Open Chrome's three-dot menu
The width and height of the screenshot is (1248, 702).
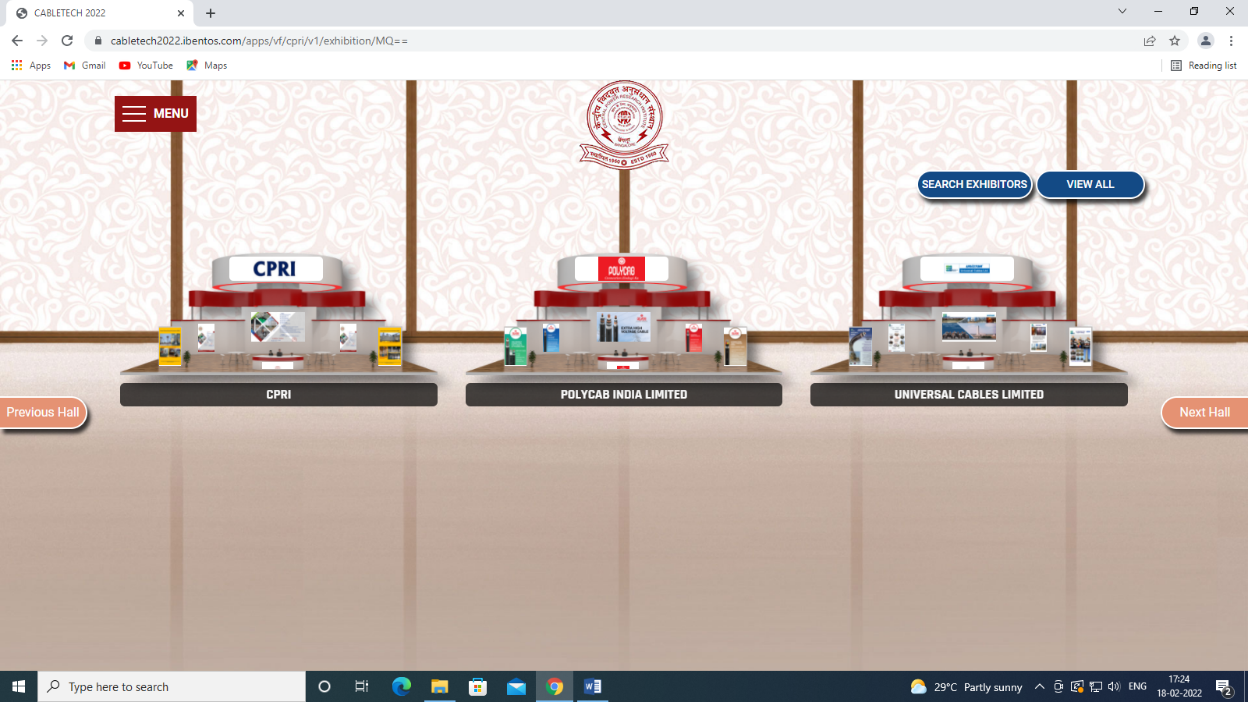click(x=1231, y=41)
